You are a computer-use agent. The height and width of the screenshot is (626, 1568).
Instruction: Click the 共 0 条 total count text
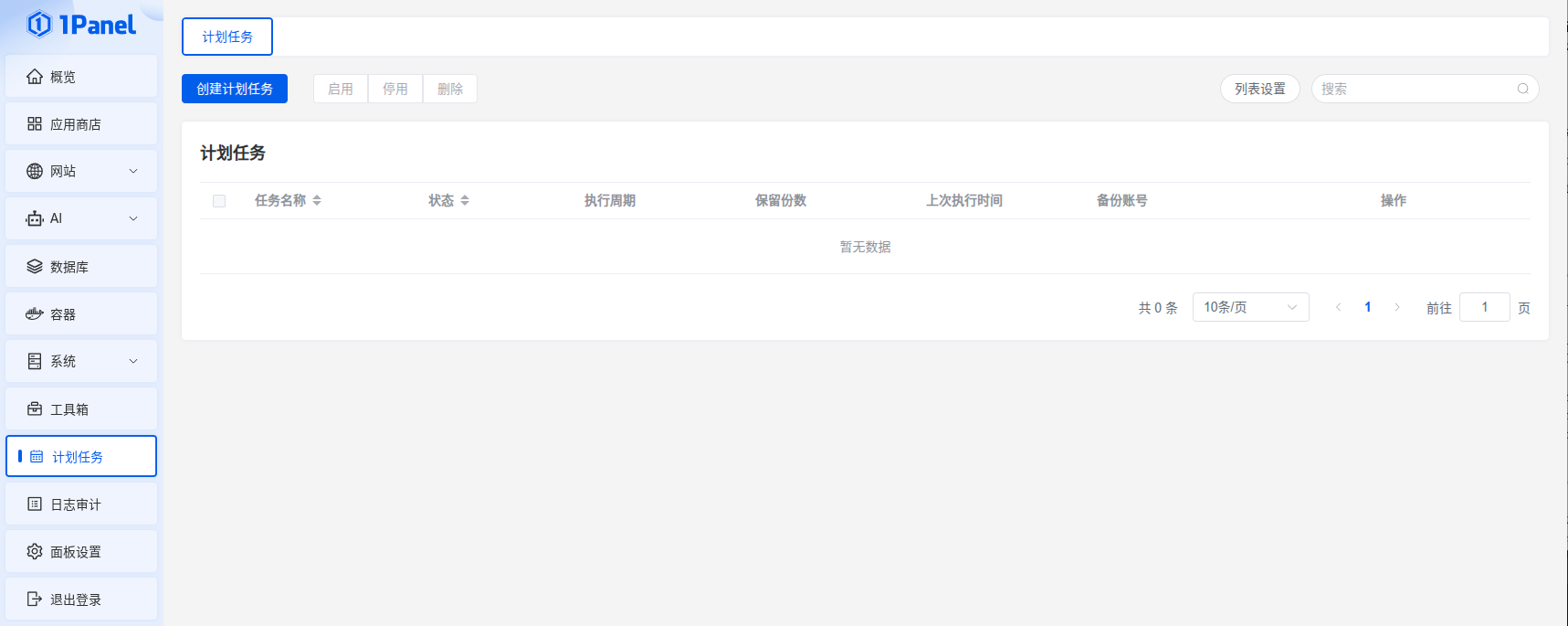(x=1158, y=308)
